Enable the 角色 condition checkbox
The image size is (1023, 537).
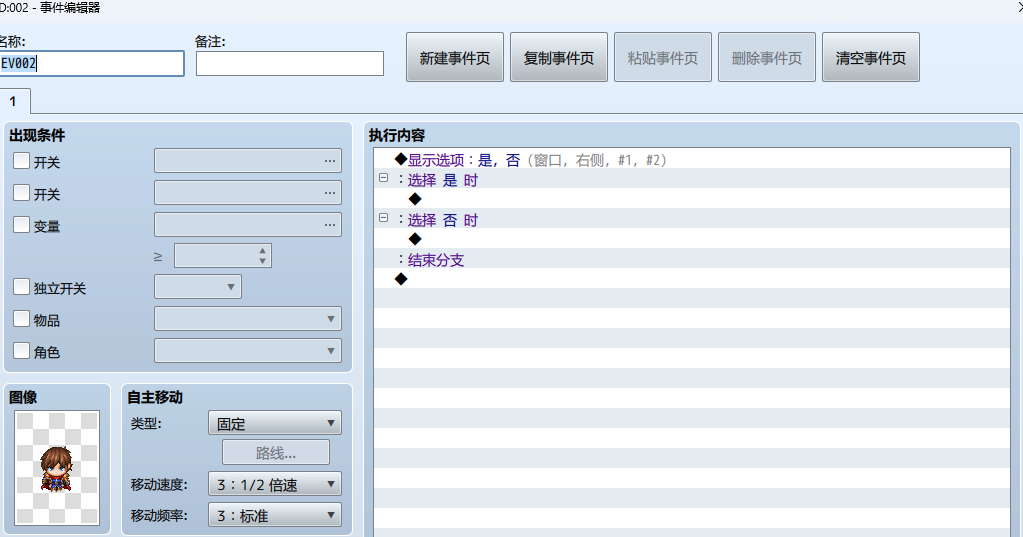pyautogui.click(x=22, y=350)
